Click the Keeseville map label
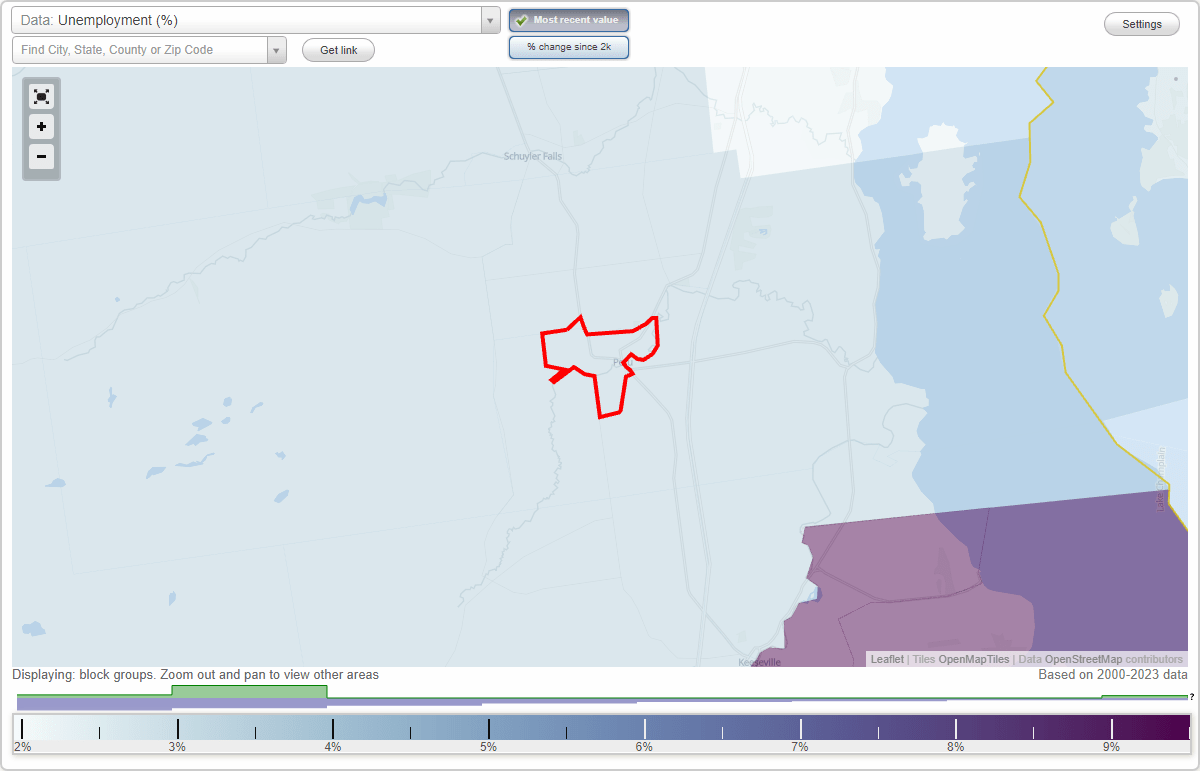 760,662
